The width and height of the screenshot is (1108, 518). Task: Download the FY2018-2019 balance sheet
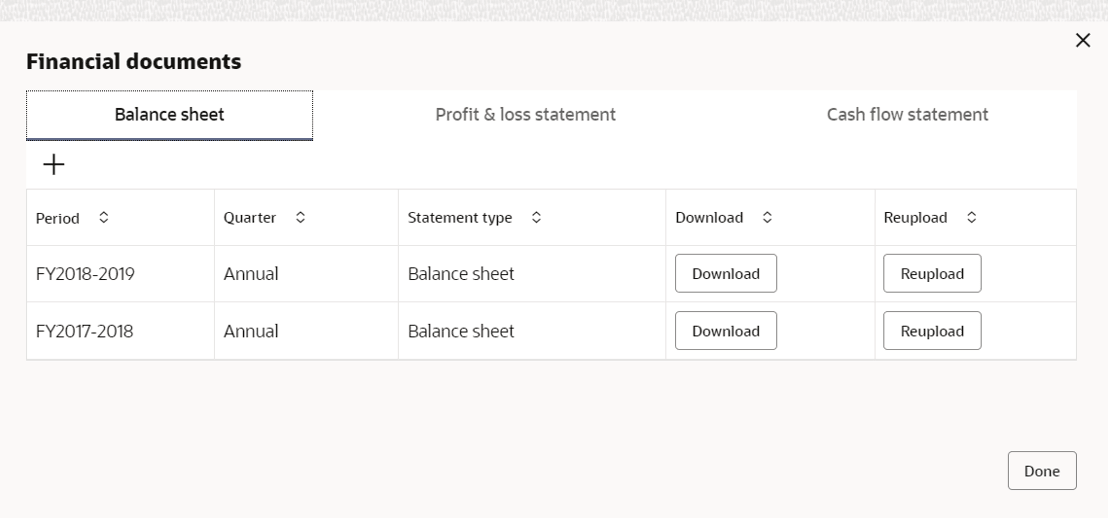coord(726,274)
